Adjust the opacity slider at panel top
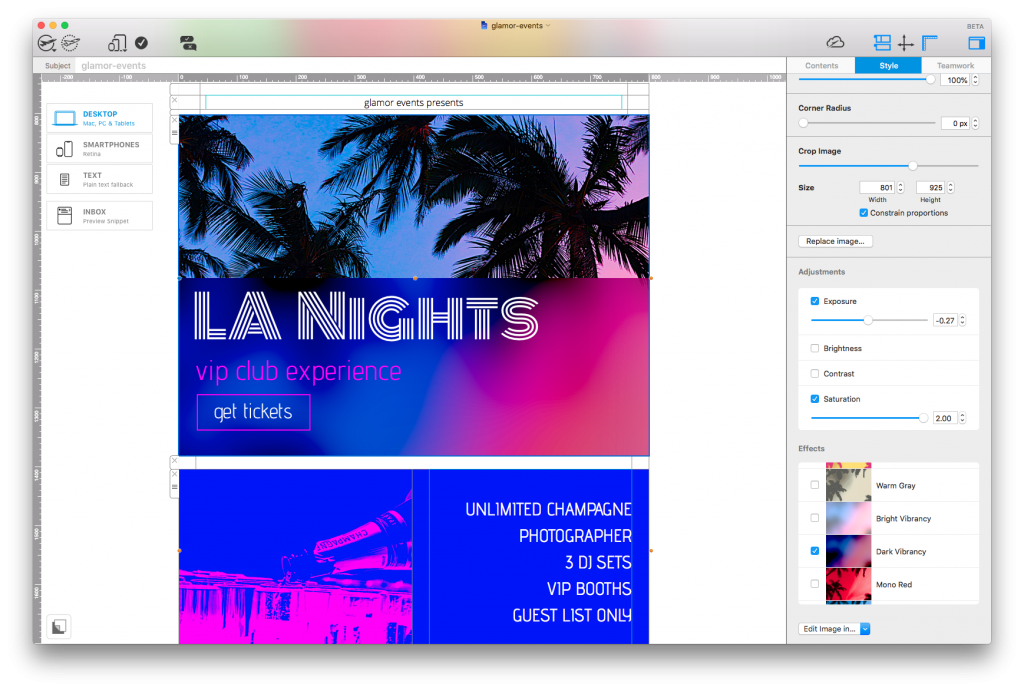1024x691 pixels. coord(867,79)
